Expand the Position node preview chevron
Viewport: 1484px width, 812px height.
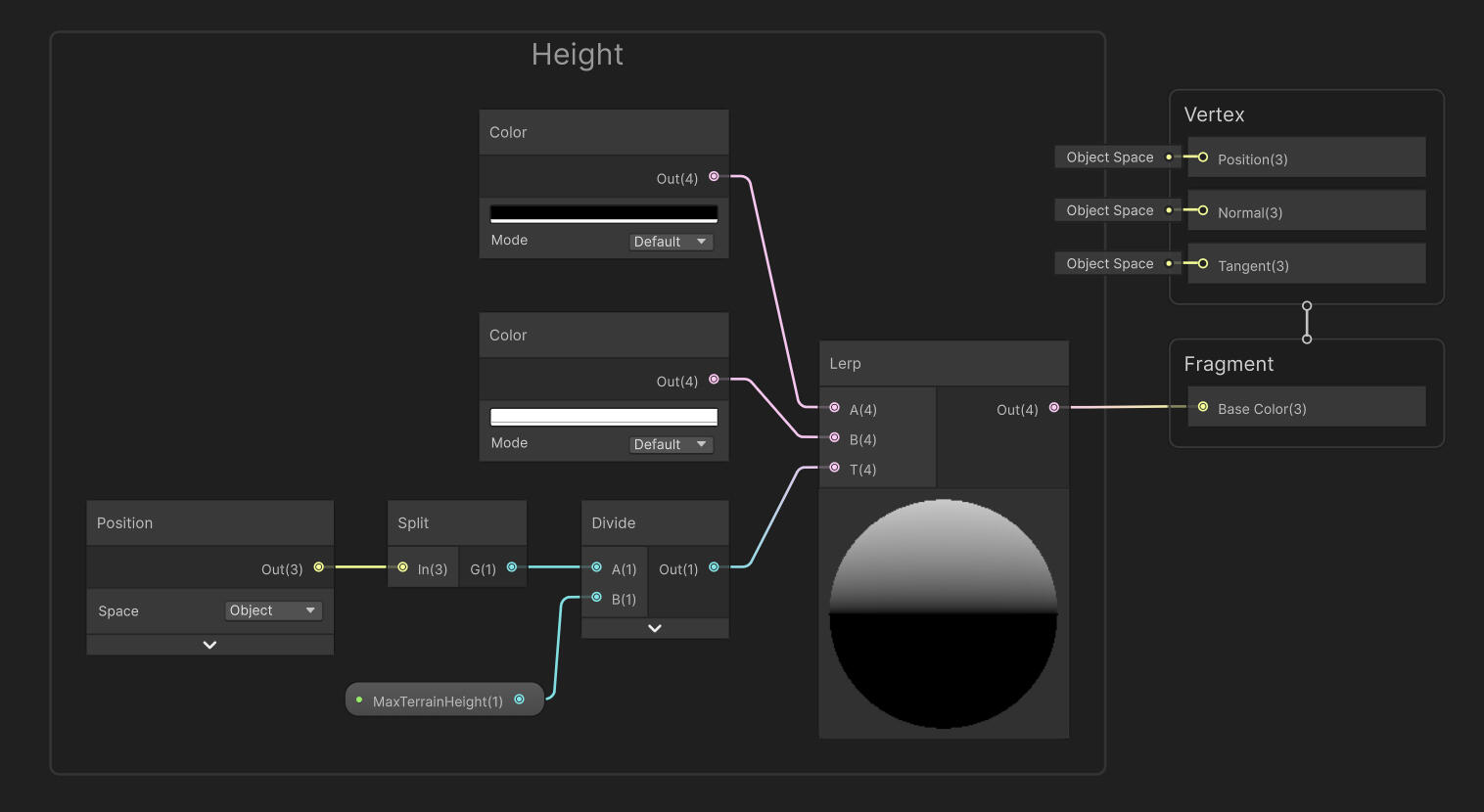pos(209,645)
